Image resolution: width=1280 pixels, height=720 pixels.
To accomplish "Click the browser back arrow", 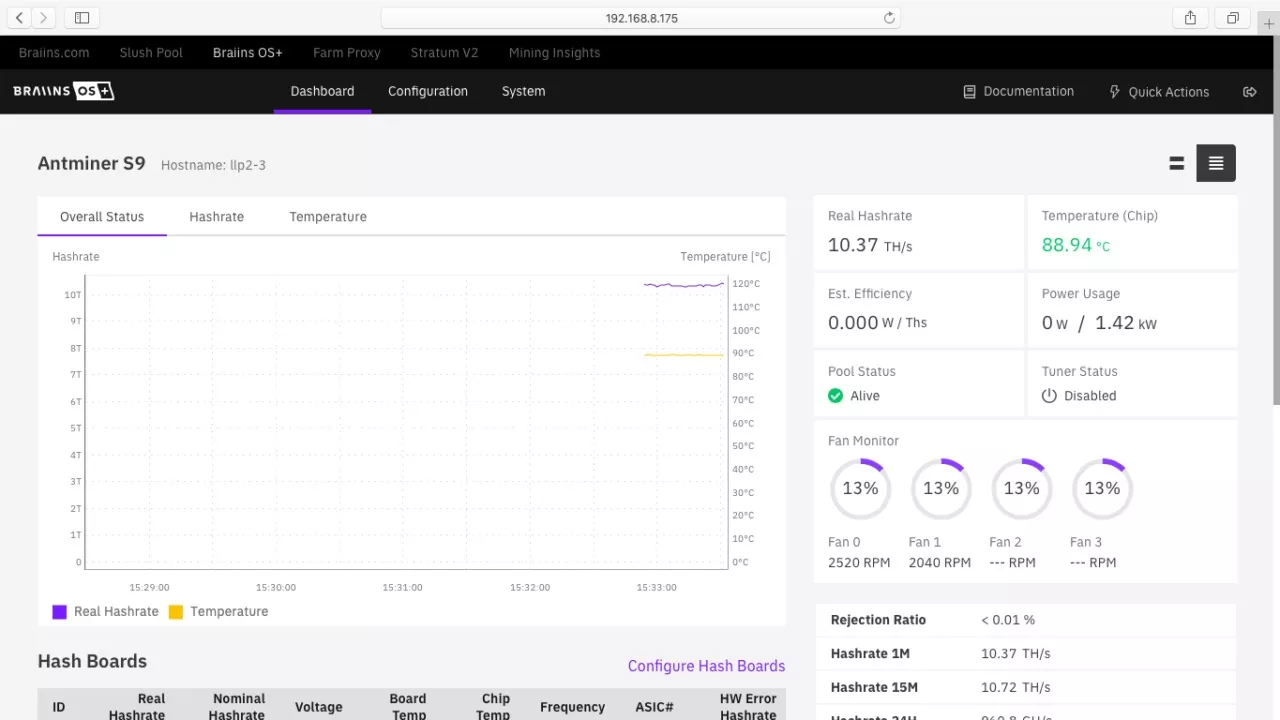I will 20,18.
